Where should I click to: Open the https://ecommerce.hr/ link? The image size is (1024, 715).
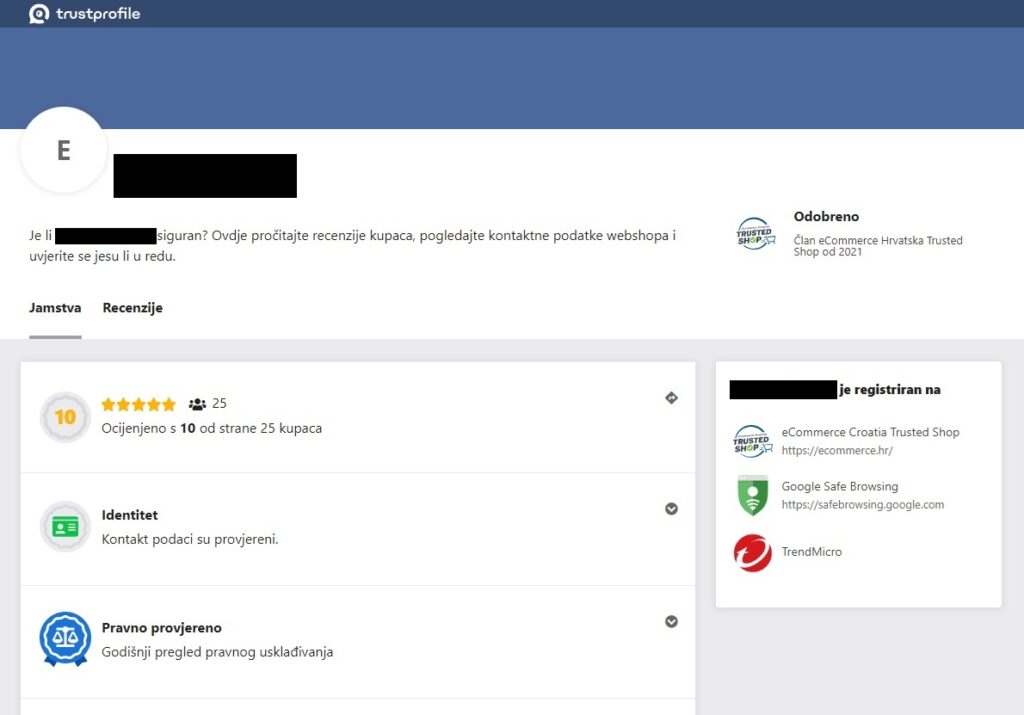(836, 451)
